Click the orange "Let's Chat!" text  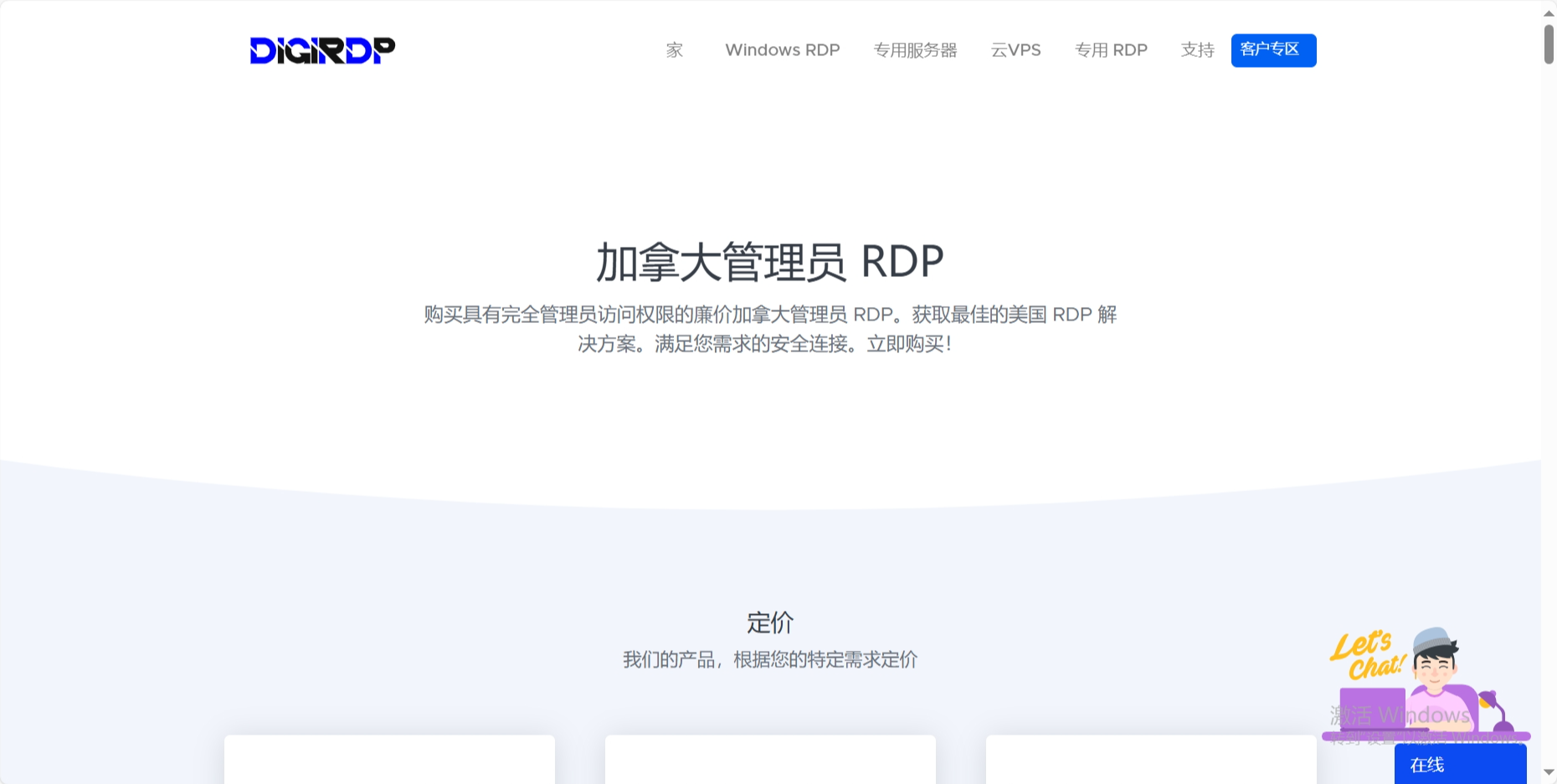tap(1366, 654)
